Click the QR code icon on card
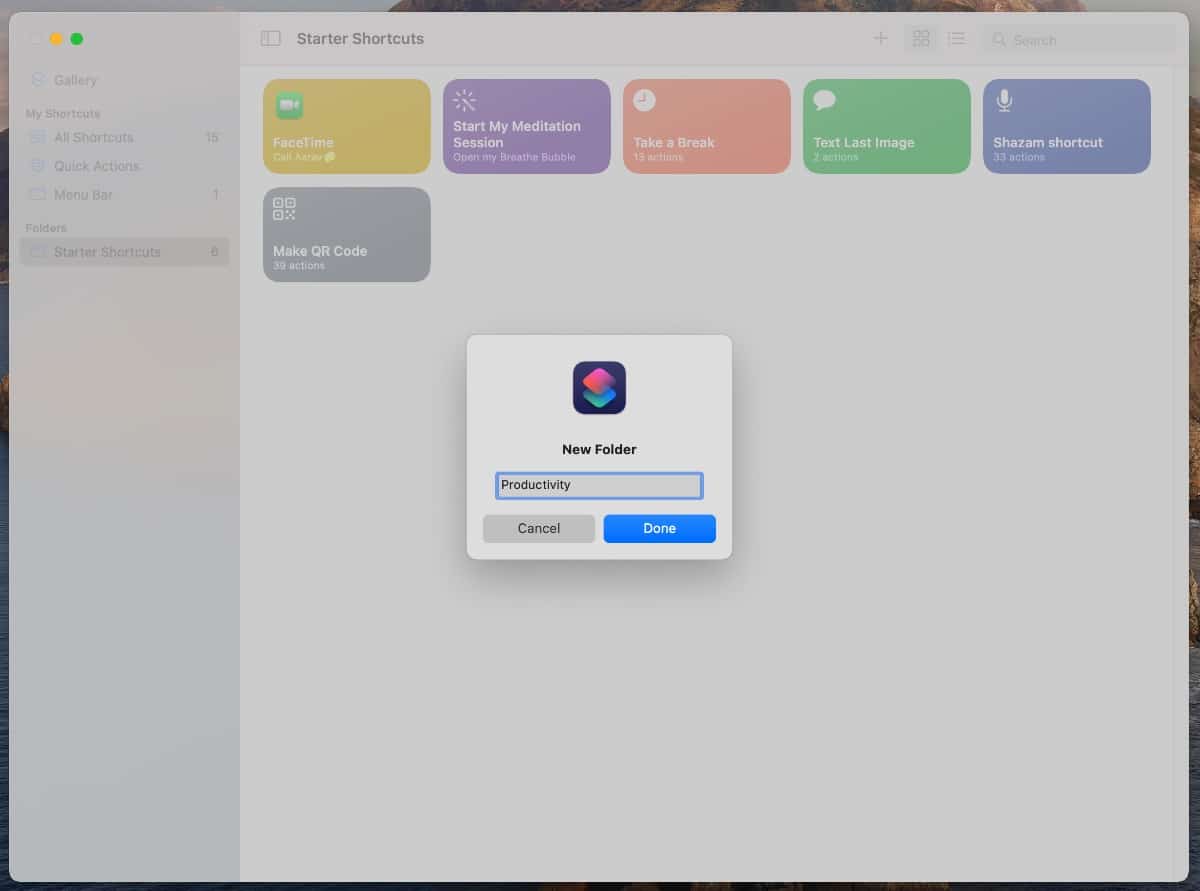The height and width of the screenshot is (891, 1200). (x=284, y=208)
